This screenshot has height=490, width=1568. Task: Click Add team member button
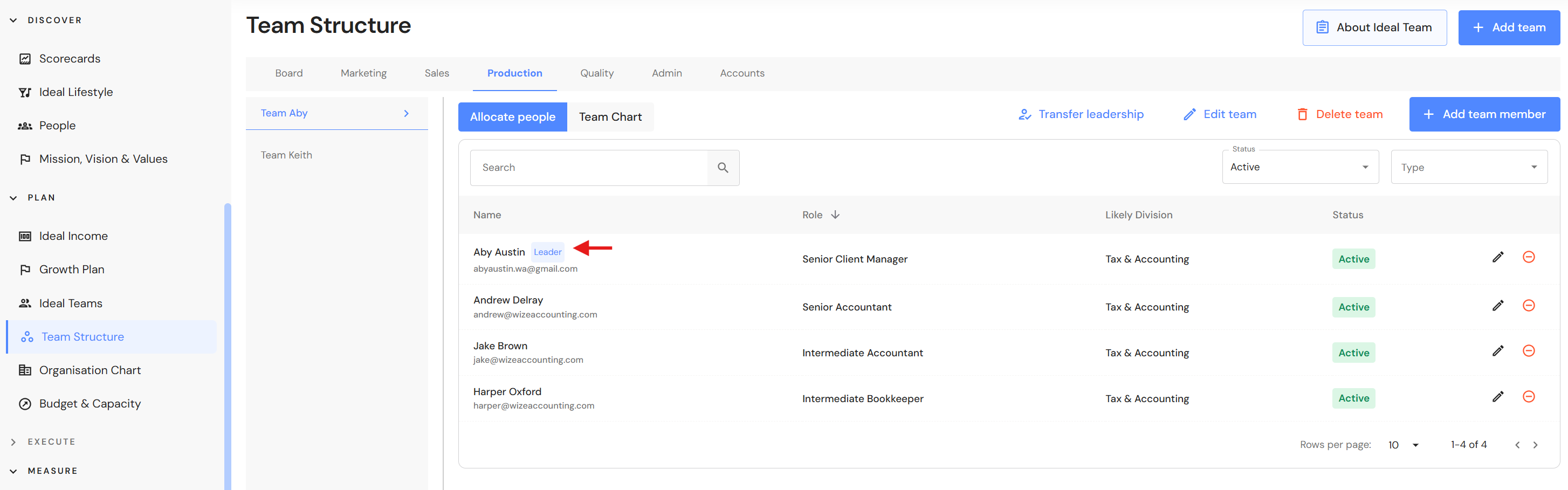[1484, 114]
